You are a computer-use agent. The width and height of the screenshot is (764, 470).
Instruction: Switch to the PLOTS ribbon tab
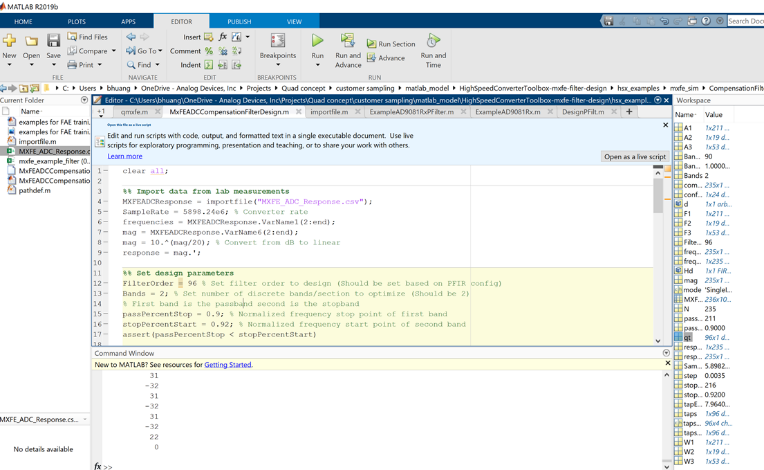tap(76, 21)
